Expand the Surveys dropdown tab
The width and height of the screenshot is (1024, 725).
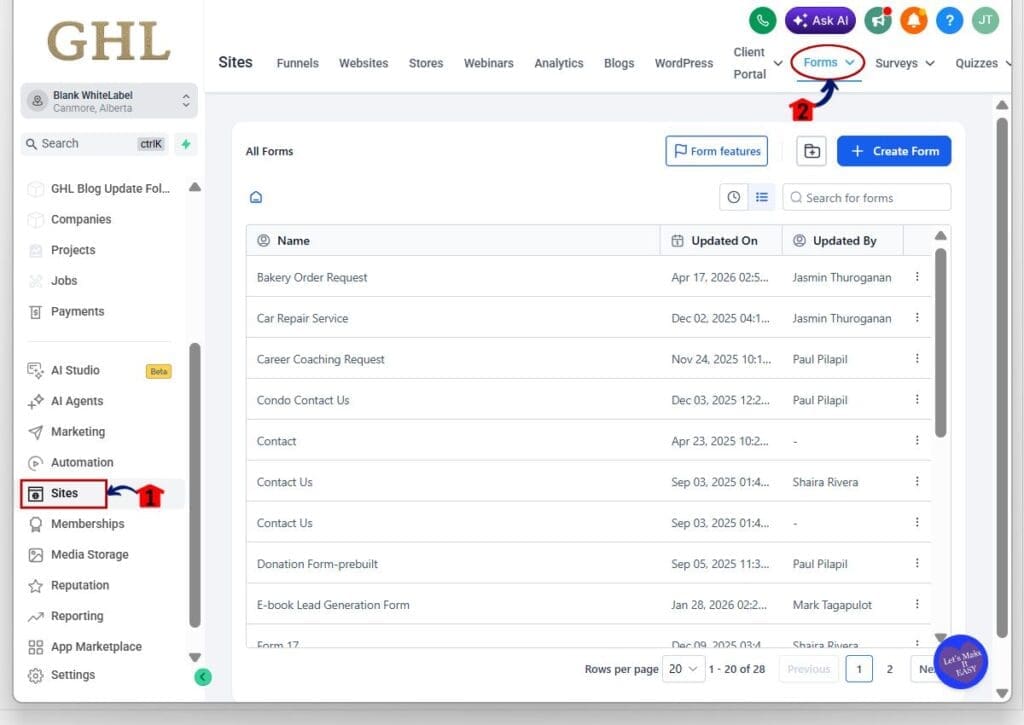(x=904, y=63)
